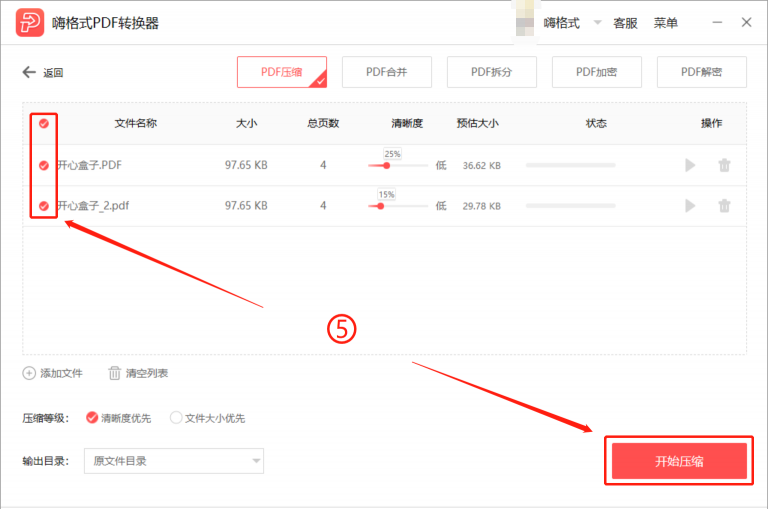Toggle the select-all checkbox in header
768x509 pixels.
44,123
